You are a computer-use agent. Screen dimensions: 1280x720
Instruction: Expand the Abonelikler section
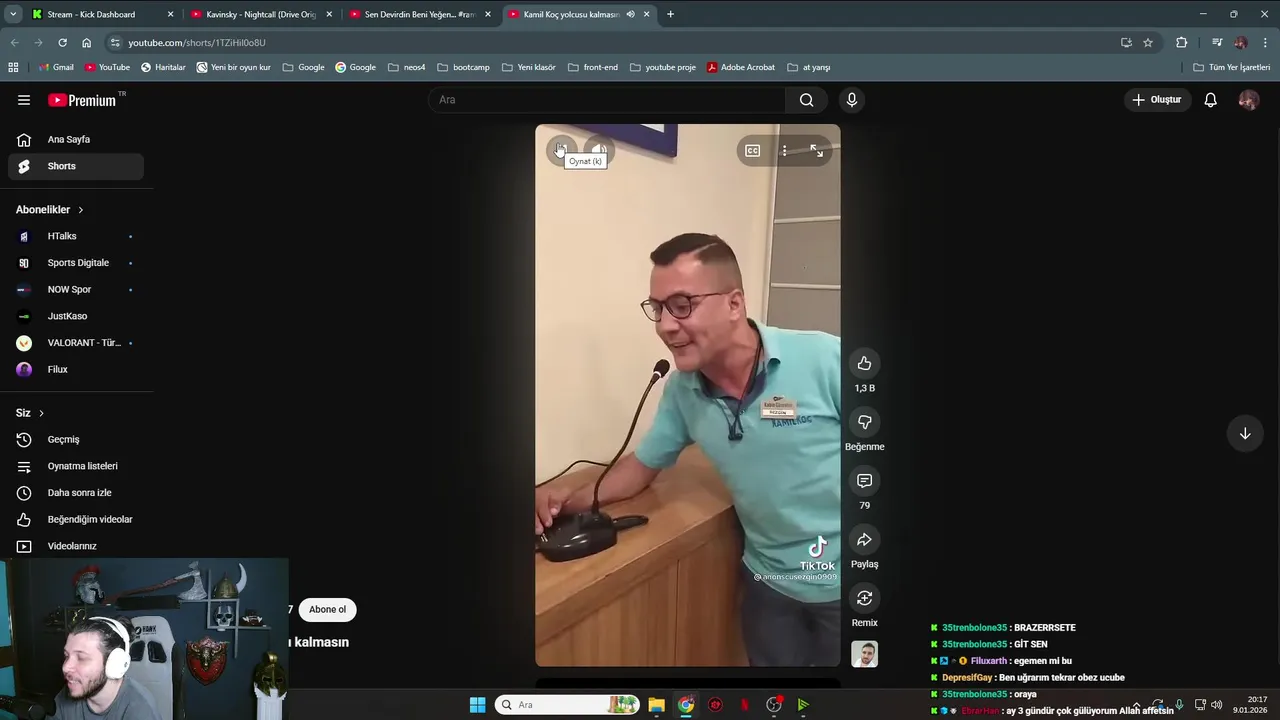point(50,210)
